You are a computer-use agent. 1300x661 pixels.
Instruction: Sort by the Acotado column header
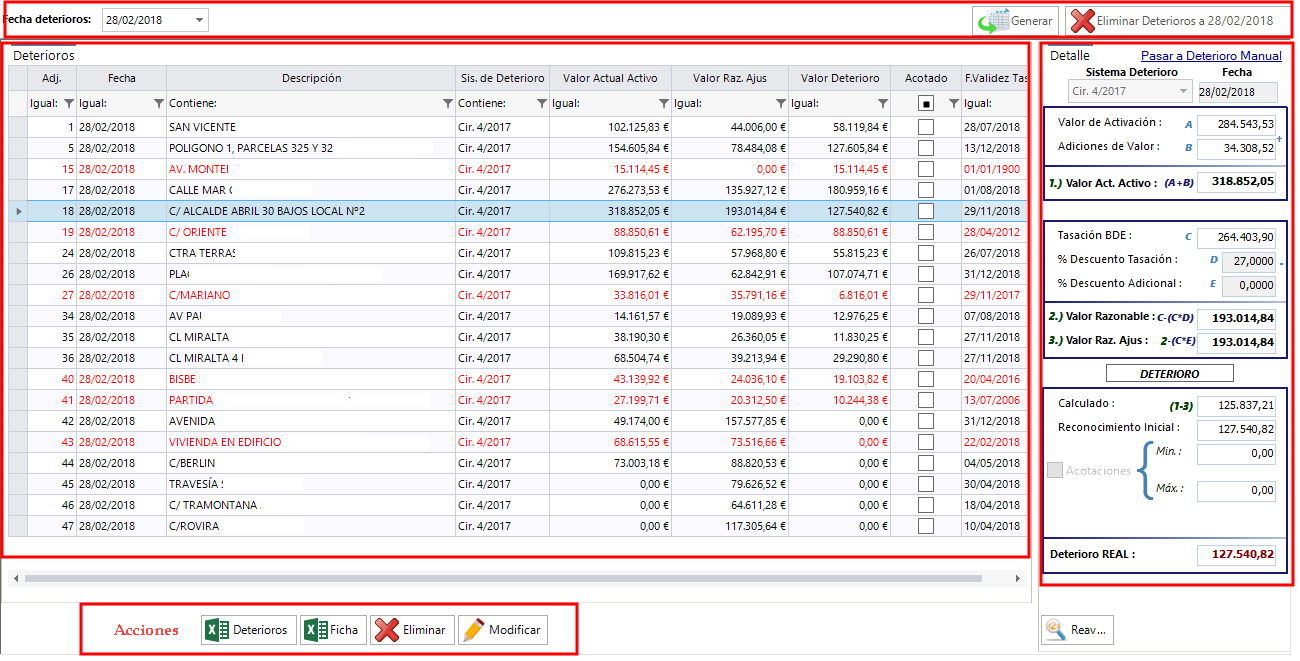pyautogui.click(x=926, y=78)
